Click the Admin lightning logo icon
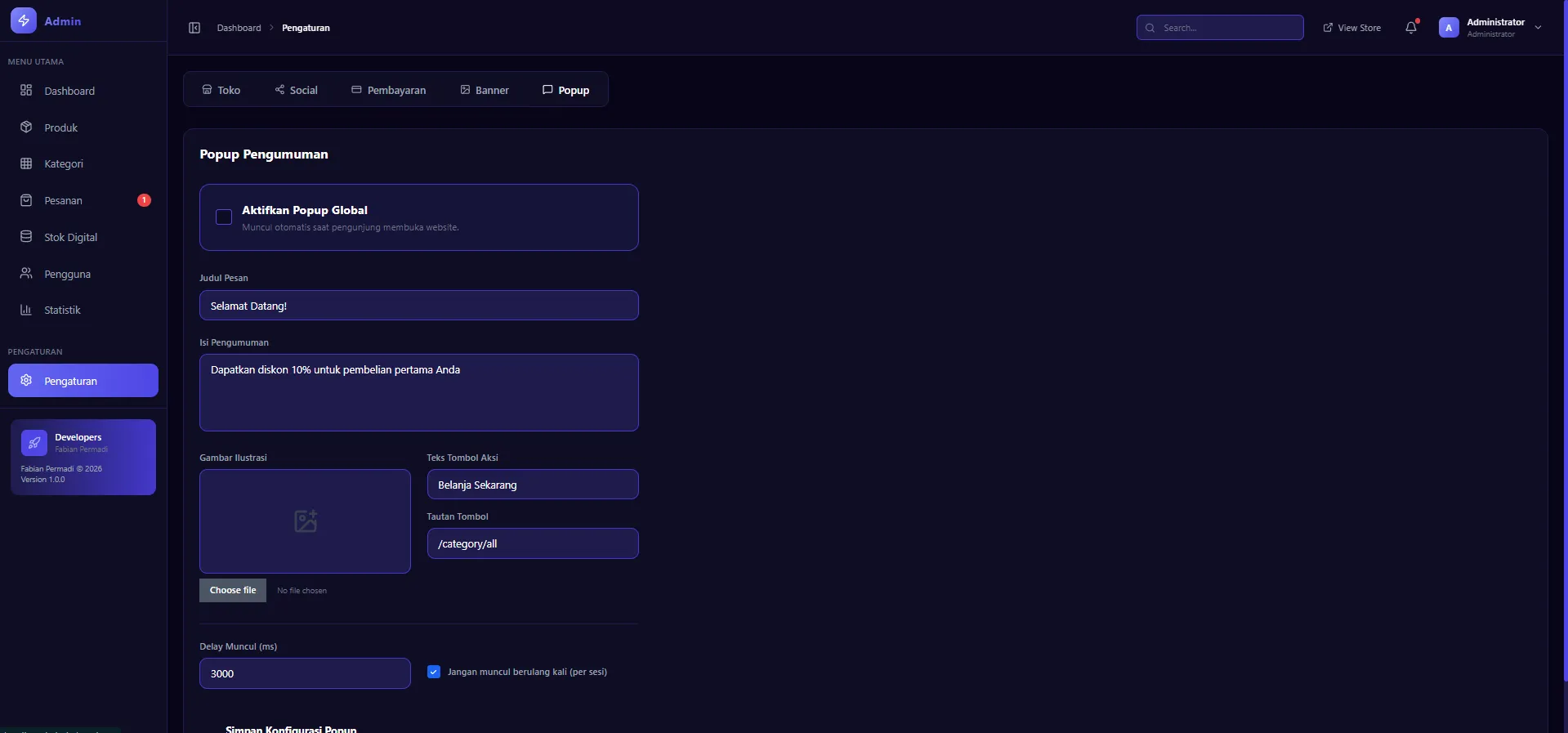 pyautogui.click(x=24, y=21)
